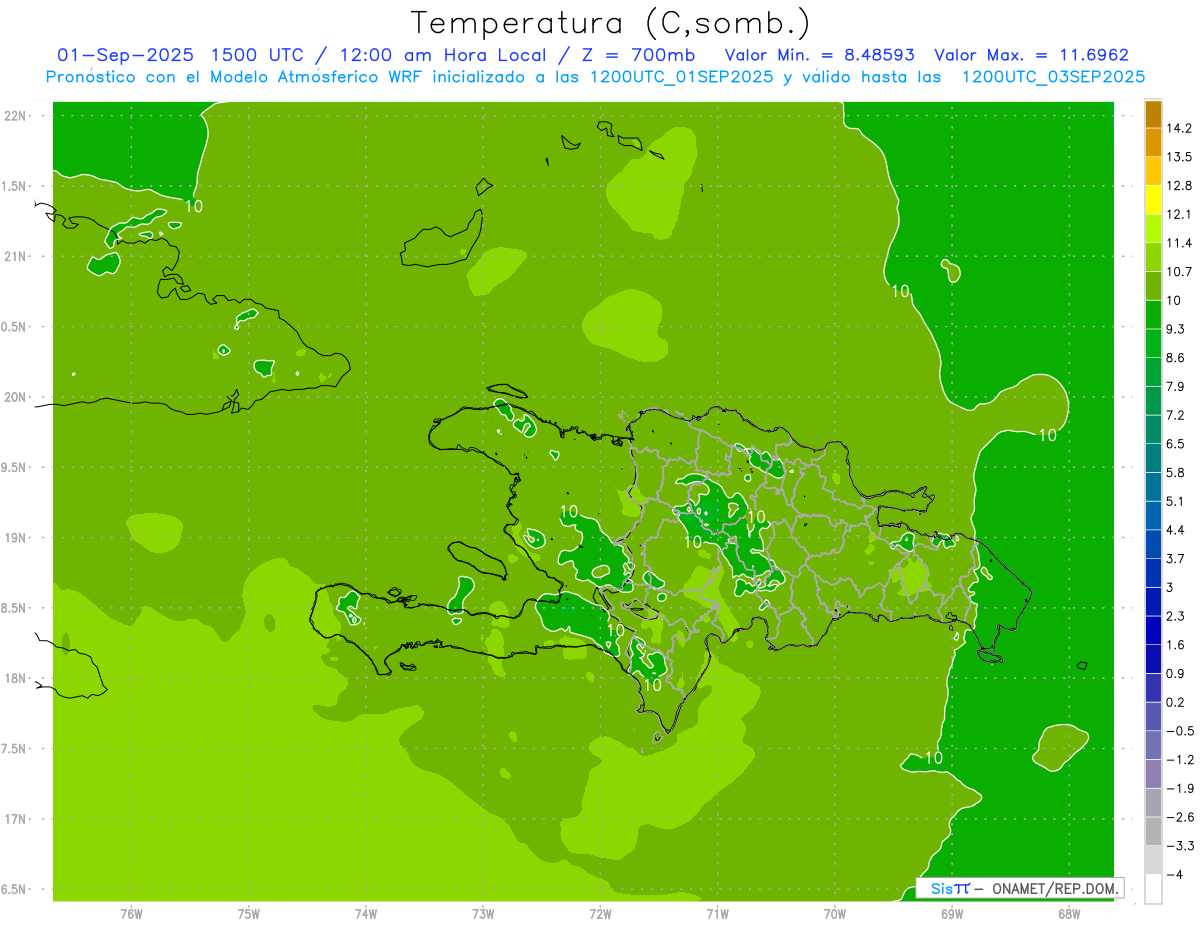The image size is (1200, 927).
Task: Click the '12.8' colorbar label
Action: pyautogui.click(x=1180, y=186)
